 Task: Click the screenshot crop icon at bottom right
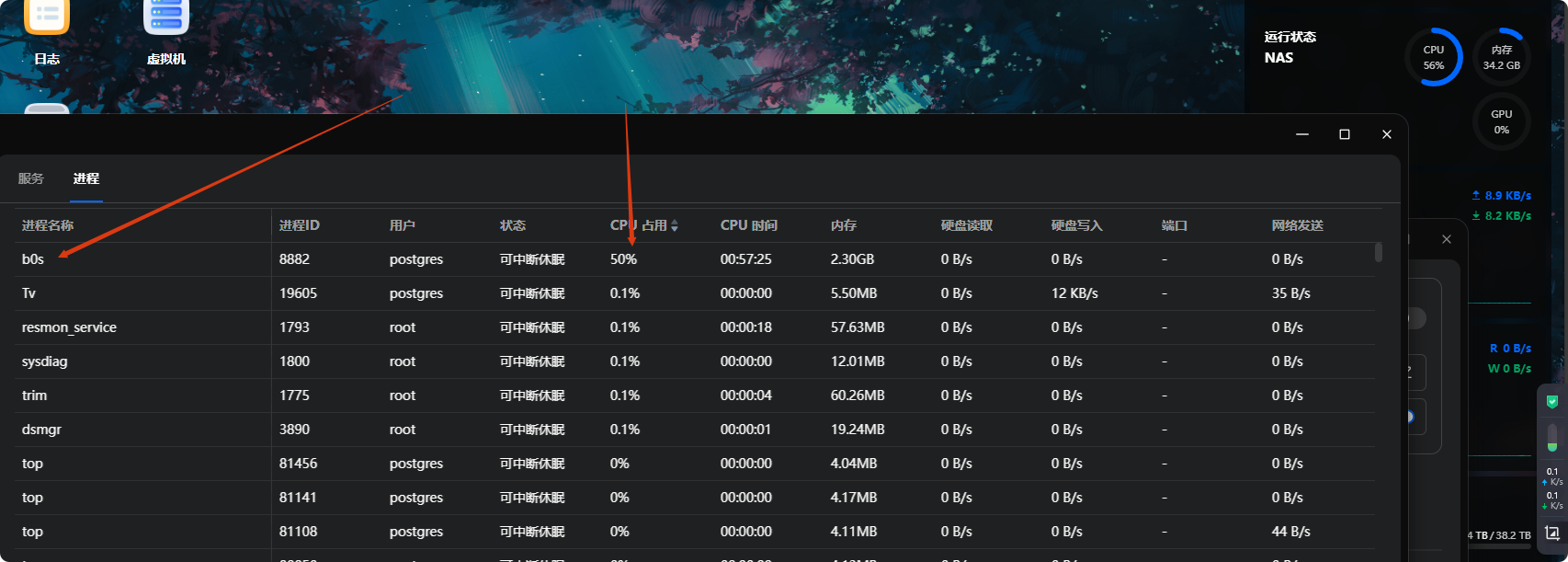click(1552, 533)
